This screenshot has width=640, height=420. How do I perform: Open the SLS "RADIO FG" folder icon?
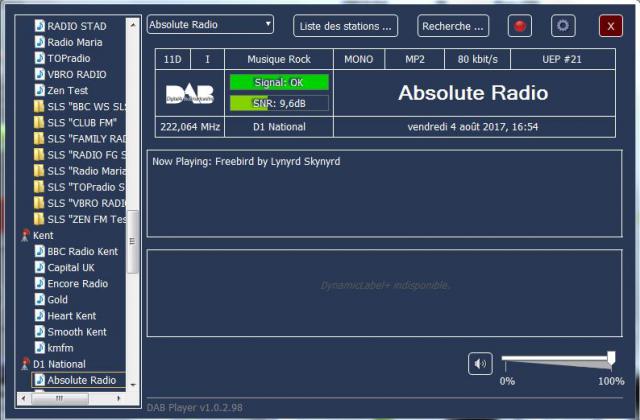pos(39,155)
